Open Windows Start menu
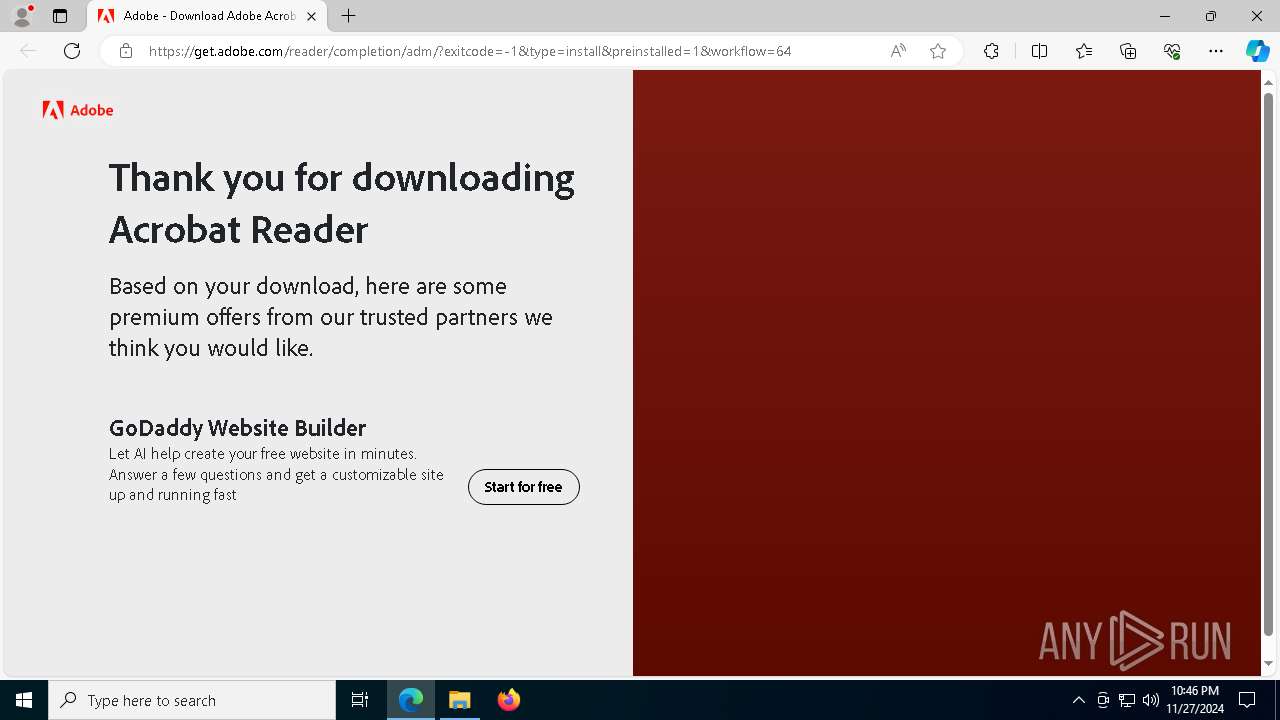The height and width of the screenshot is (720, 1280). click(24, 700)
